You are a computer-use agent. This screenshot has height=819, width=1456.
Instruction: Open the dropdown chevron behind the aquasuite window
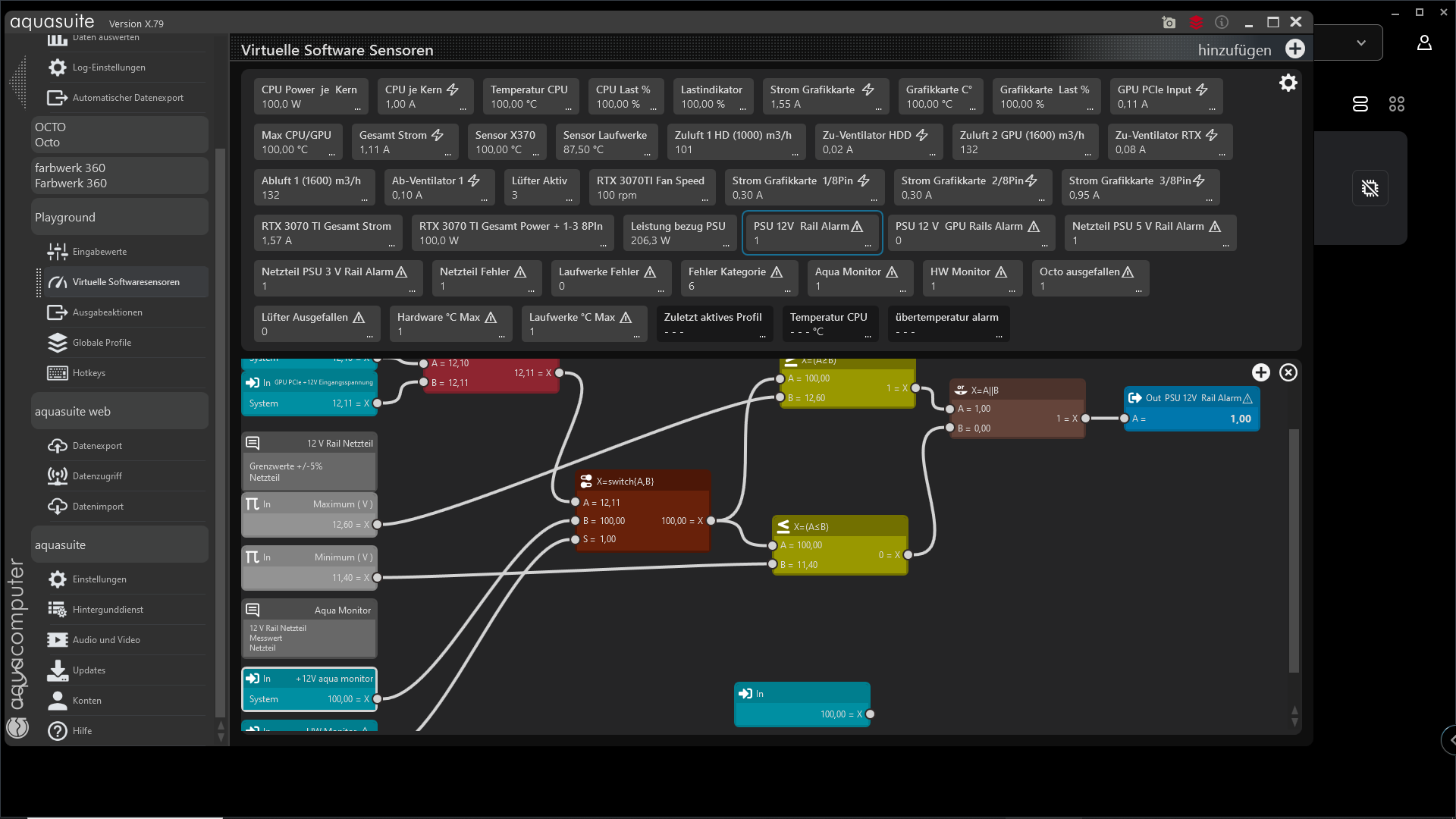coord(1361,43)
